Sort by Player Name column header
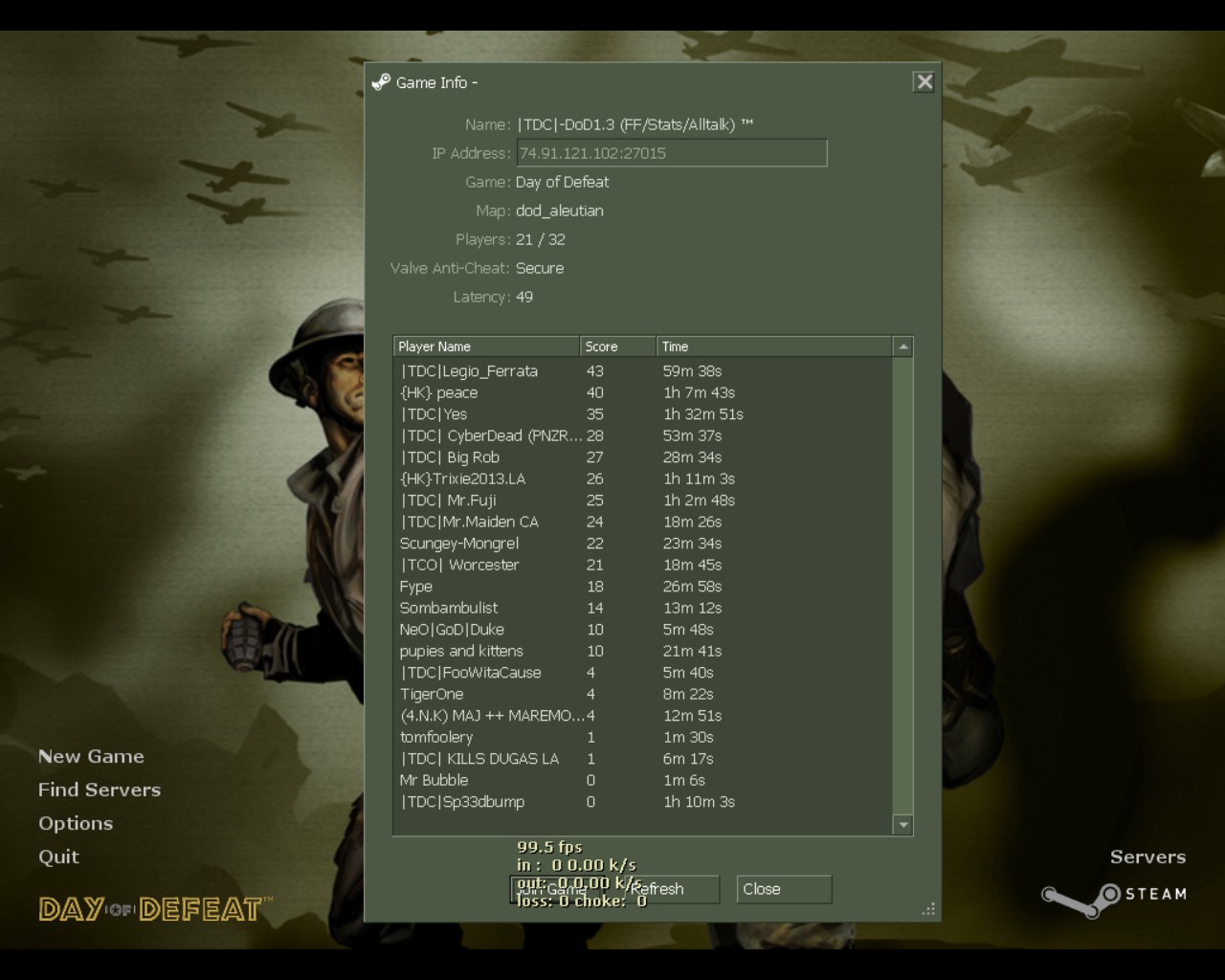Image resolution: width=1225 pixels, height=980 pixels. click(x=486, y=346)
